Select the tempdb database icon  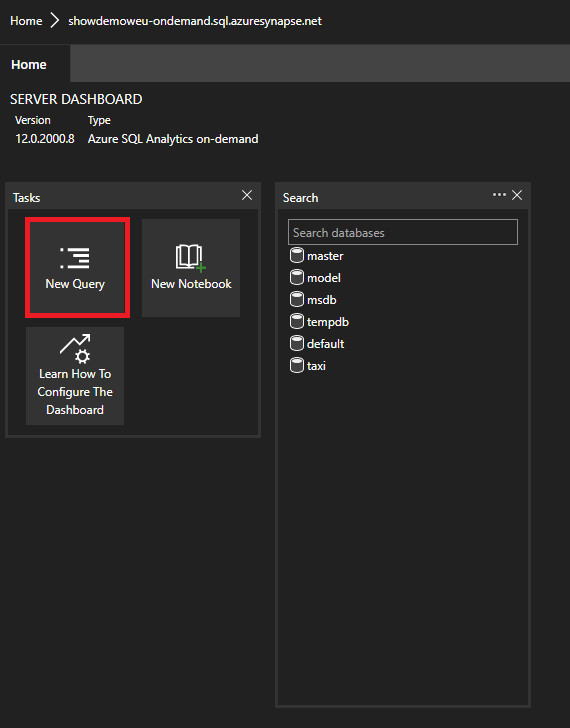point(297,321)
